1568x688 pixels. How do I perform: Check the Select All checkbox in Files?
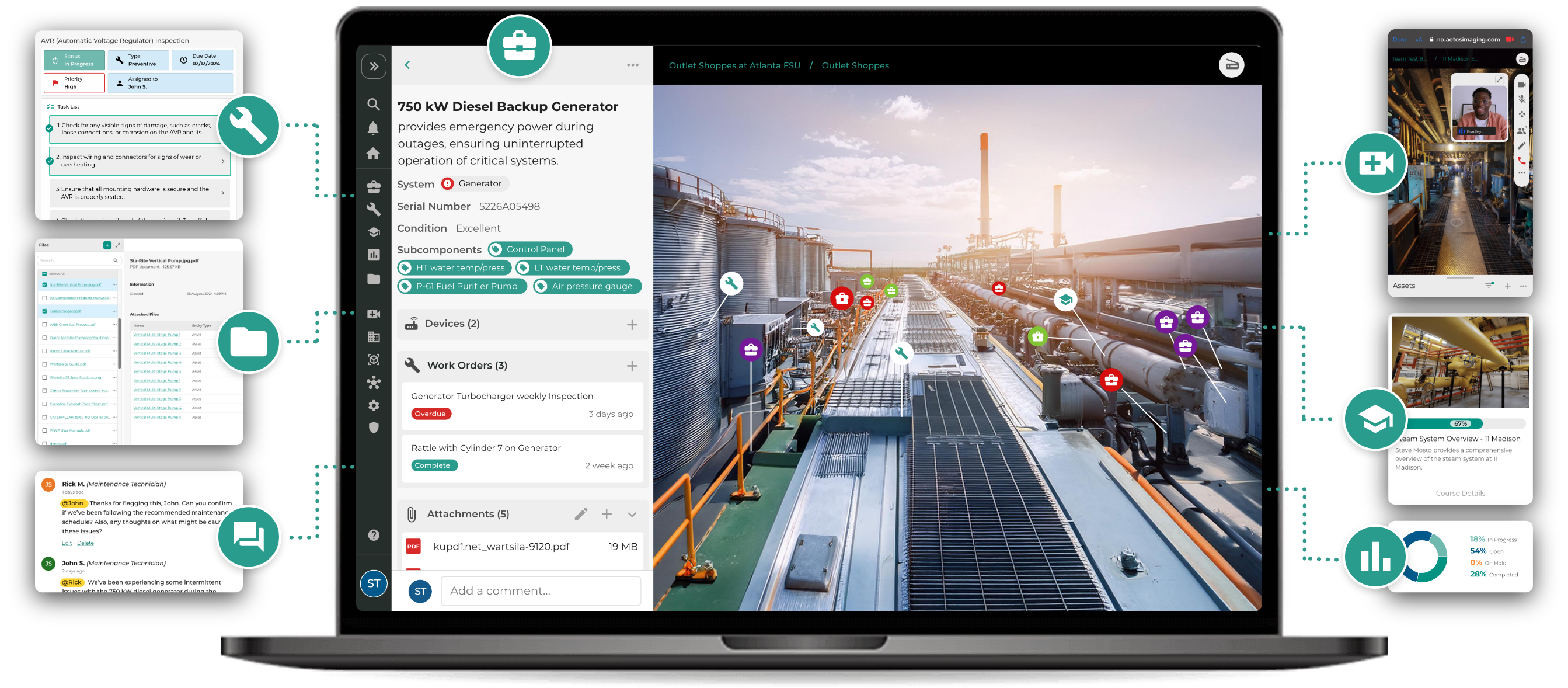tap(44, 274)
